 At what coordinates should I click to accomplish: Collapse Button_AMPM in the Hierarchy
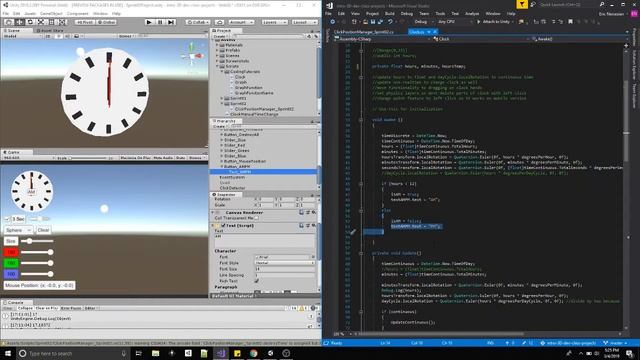222,167
